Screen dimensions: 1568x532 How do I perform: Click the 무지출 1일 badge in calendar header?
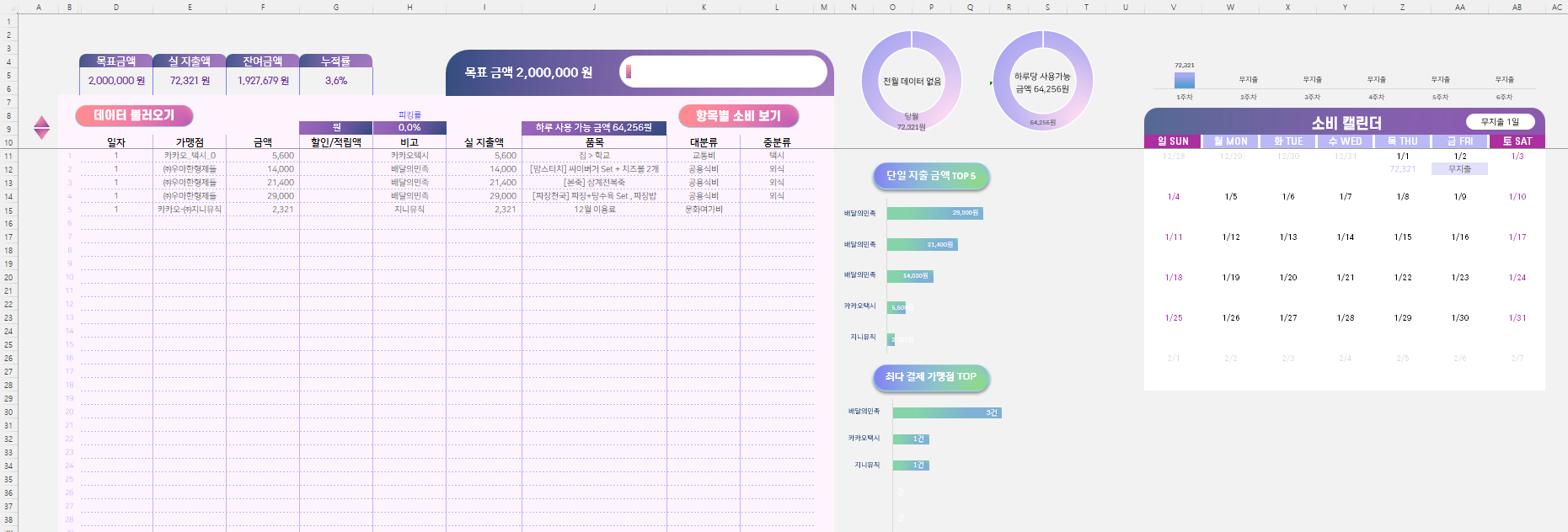1500,122
